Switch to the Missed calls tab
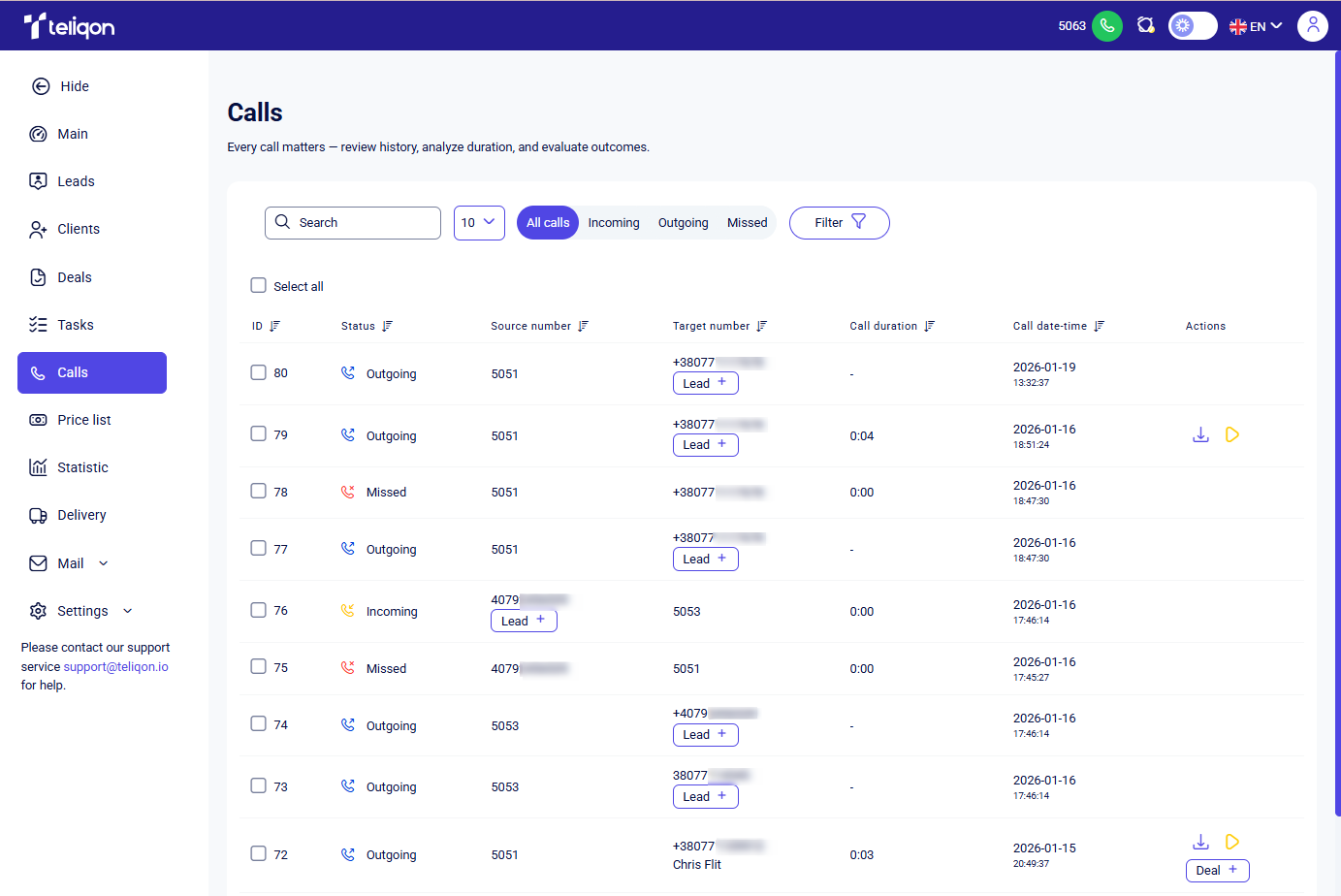 pos(747,223)
